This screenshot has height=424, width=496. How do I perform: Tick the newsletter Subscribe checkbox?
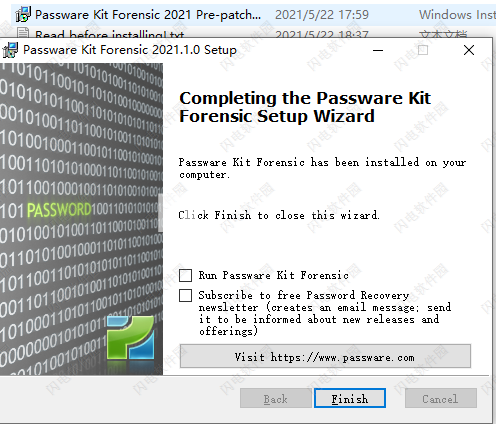coord(185,295)
